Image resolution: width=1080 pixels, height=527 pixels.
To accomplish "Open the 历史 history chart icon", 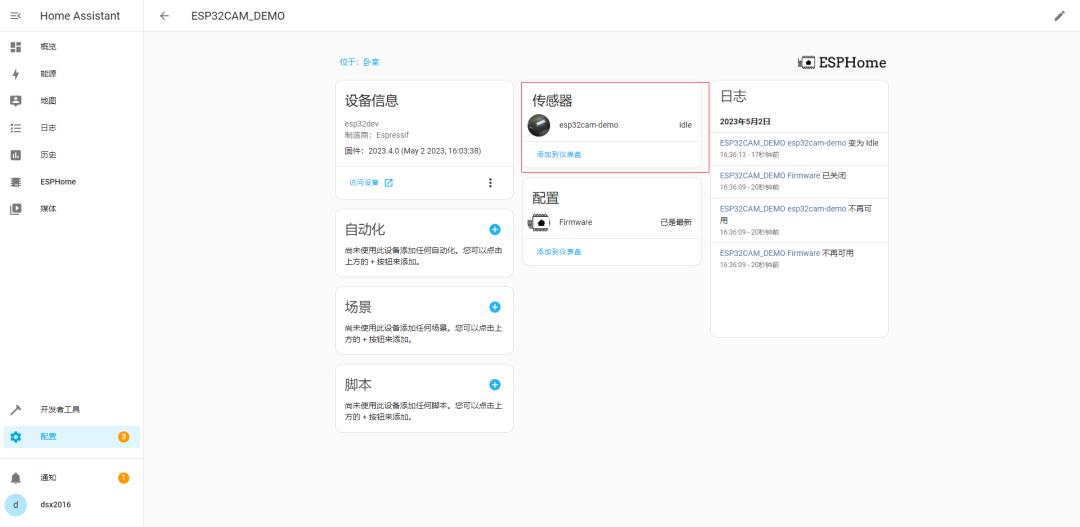I will 16,155.
